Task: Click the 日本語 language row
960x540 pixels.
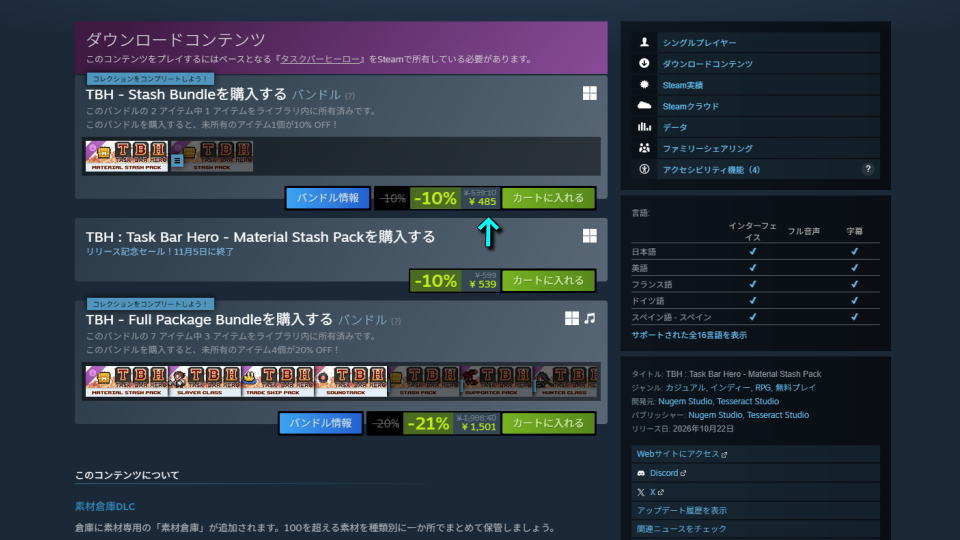Action: tap(756, 252)
